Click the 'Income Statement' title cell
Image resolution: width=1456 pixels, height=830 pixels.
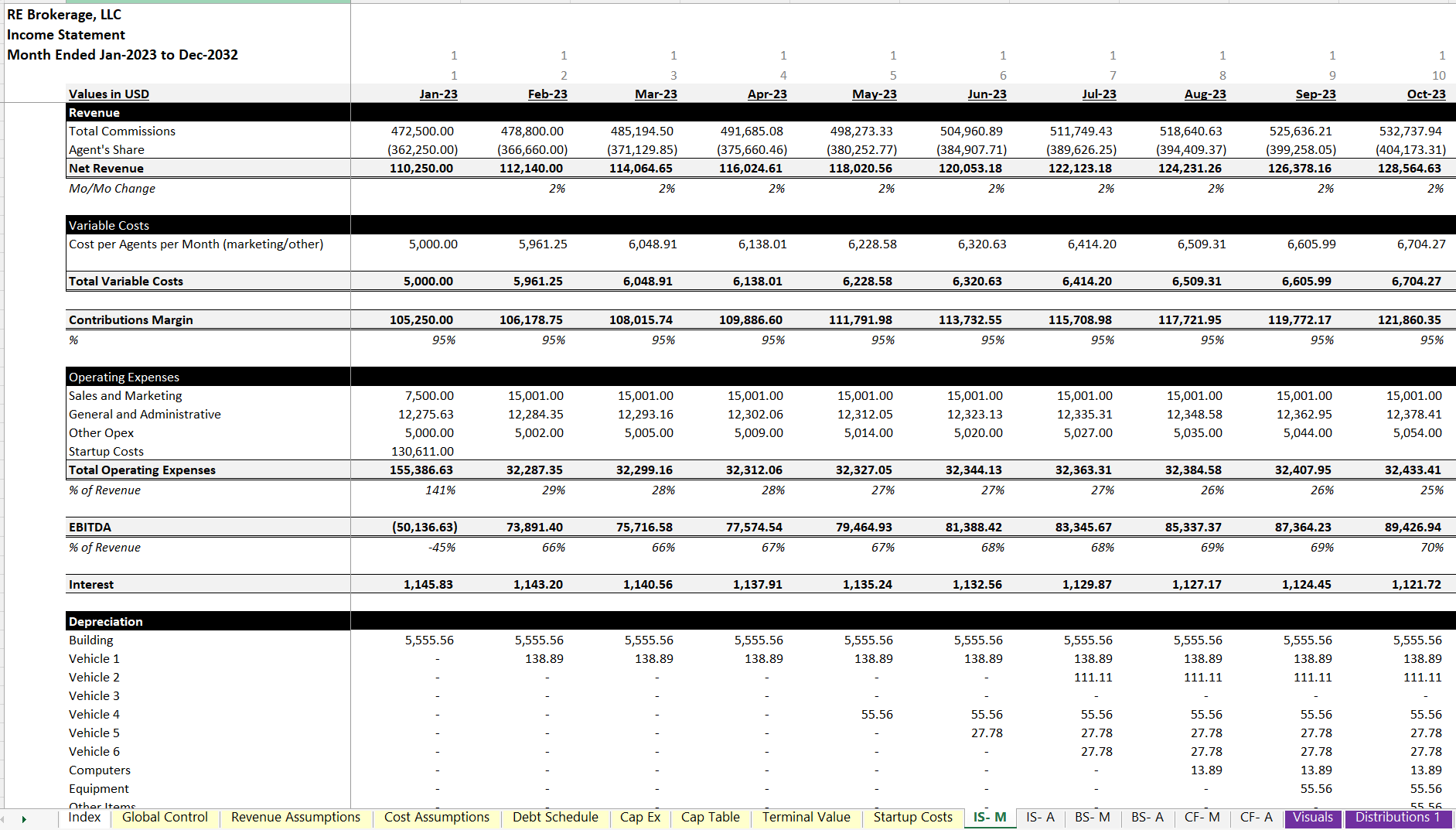click(66, 35)
